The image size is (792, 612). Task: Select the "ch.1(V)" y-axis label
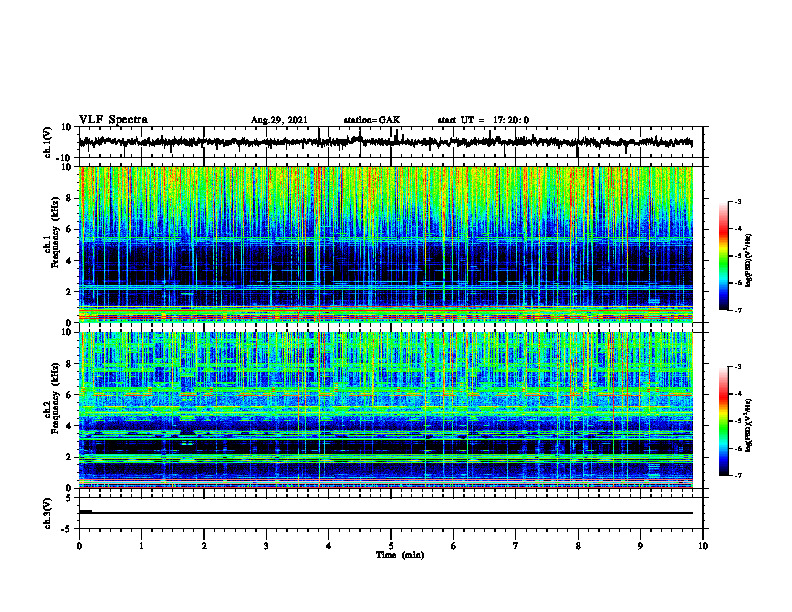coord(48,142)
